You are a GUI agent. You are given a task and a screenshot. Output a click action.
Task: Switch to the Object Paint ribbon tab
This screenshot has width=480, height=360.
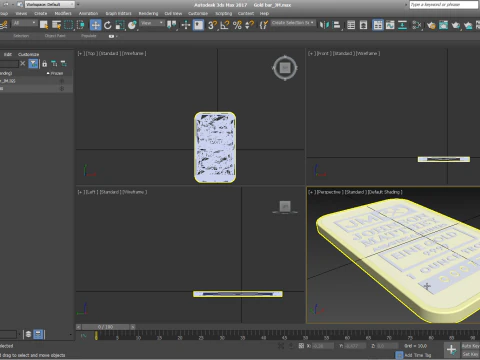coord(55,36)
